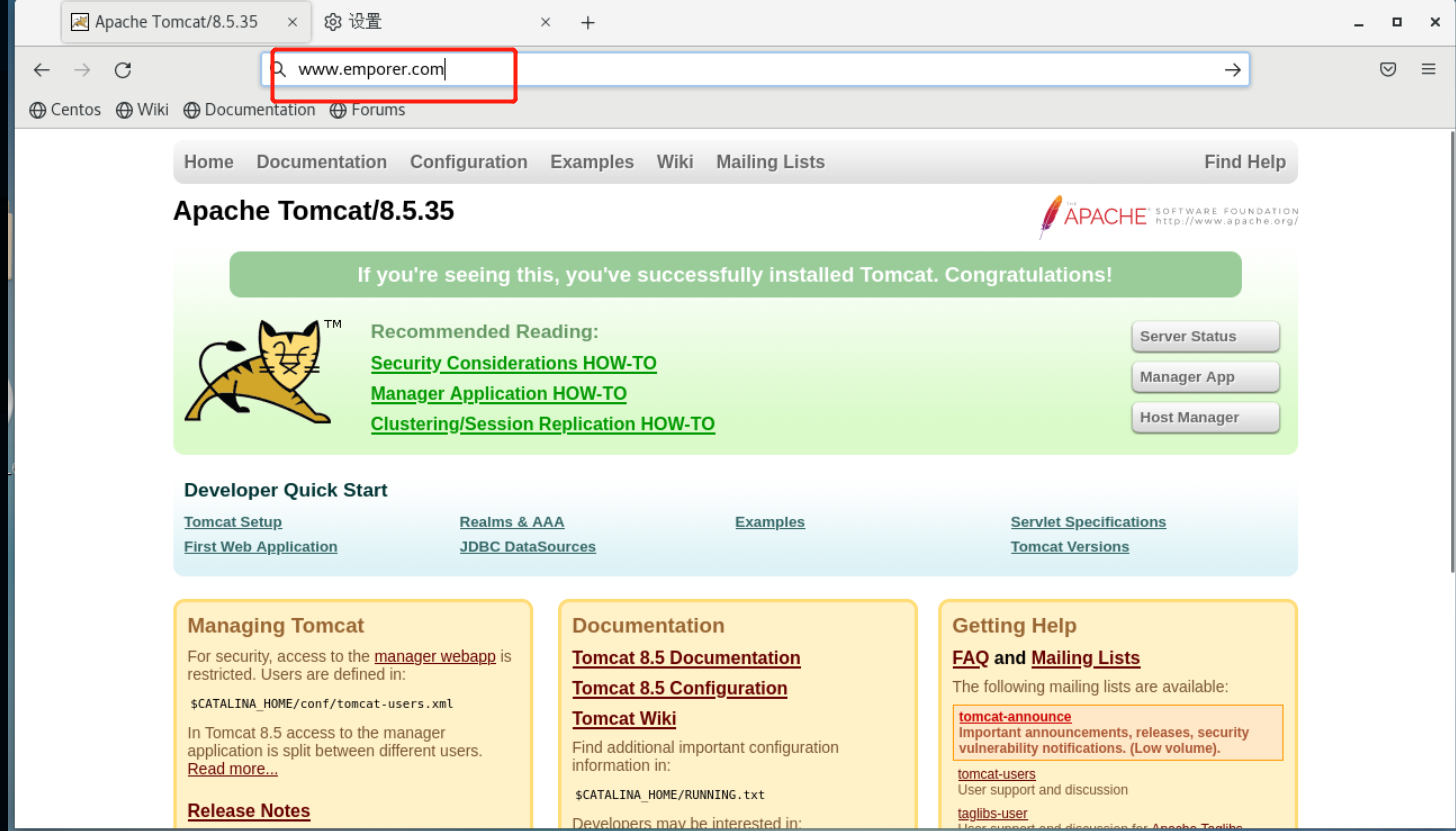Open Manager Application HOW-TO link
The image size is (1456, 834).
pos(499,394)
